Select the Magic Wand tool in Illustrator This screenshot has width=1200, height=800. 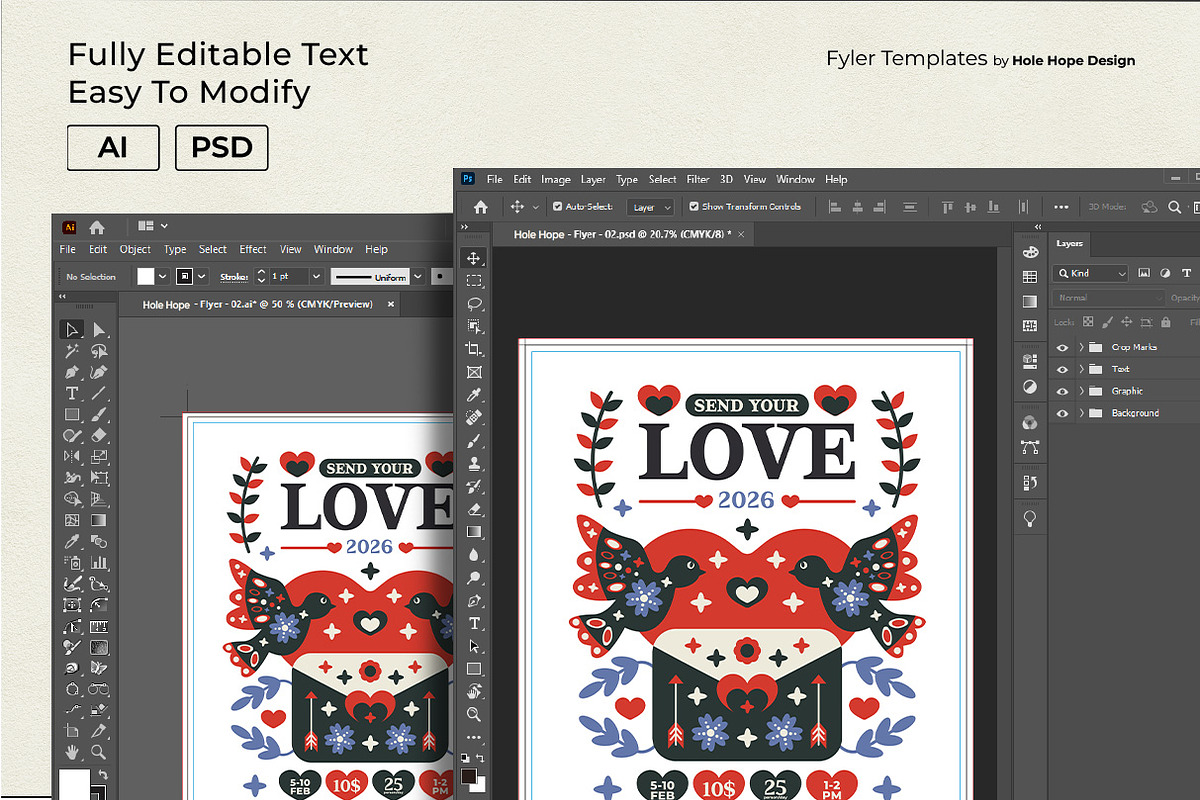coord(71,351)
